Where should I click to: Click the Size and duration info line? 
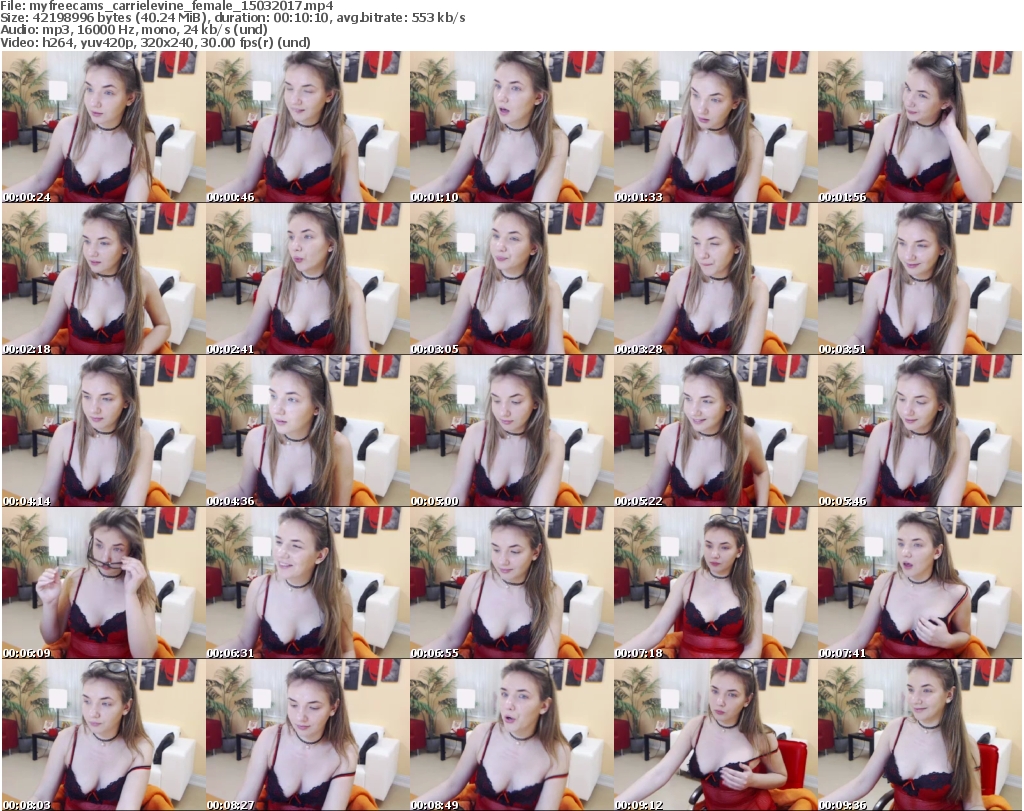coord(232,18)
